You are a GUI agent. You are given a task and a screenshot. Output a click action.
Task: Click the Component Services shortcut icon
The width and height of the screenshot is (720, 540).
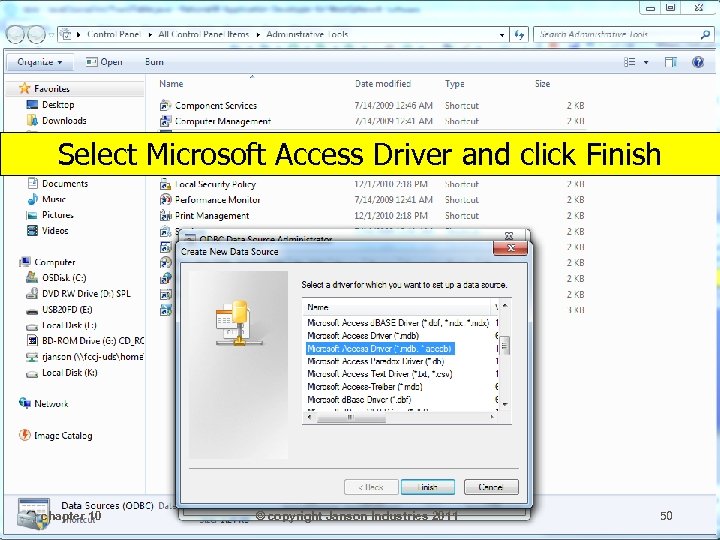(x=165, y=106)
